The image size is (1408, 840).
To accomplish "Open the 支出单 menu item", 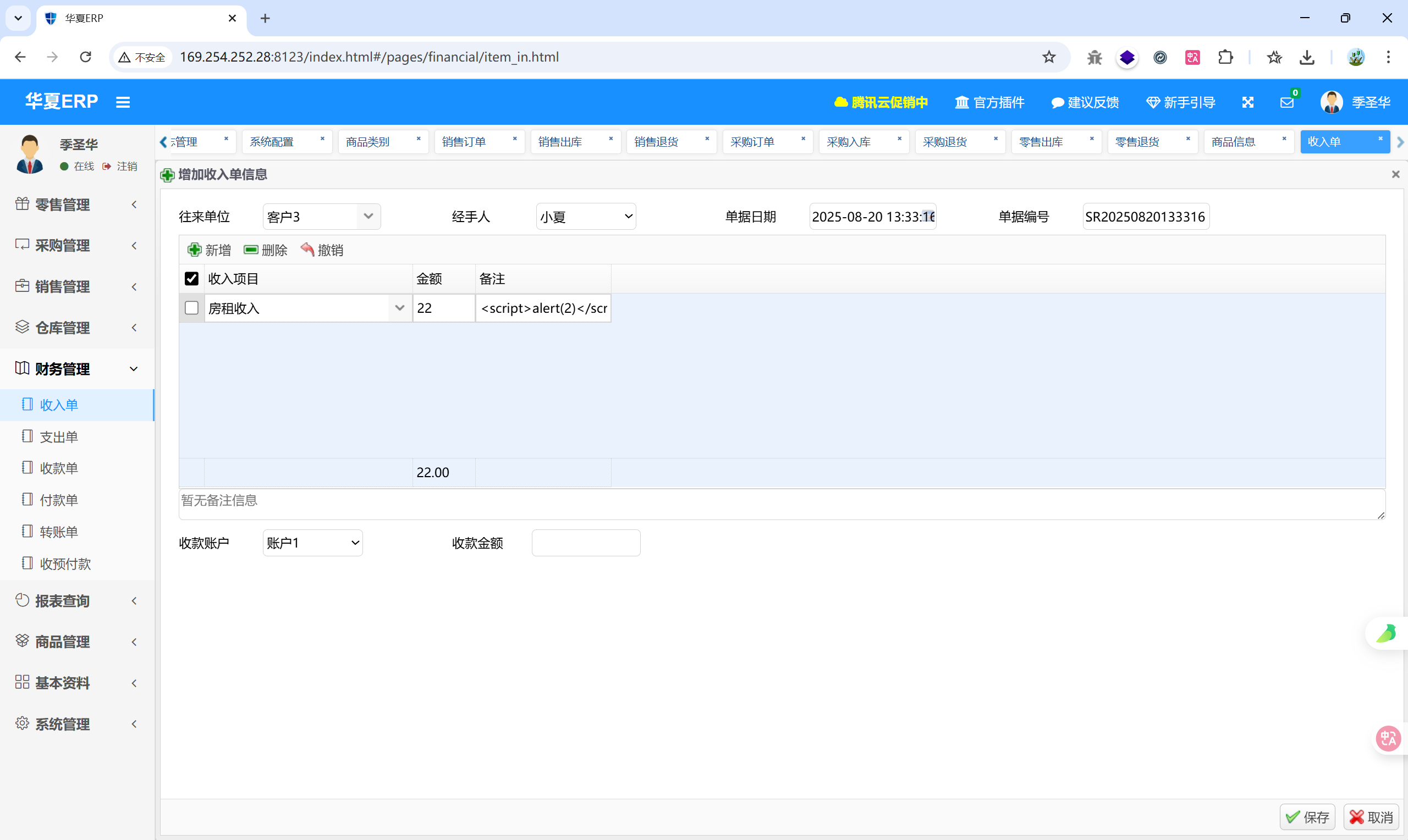I will coord(58,437).
